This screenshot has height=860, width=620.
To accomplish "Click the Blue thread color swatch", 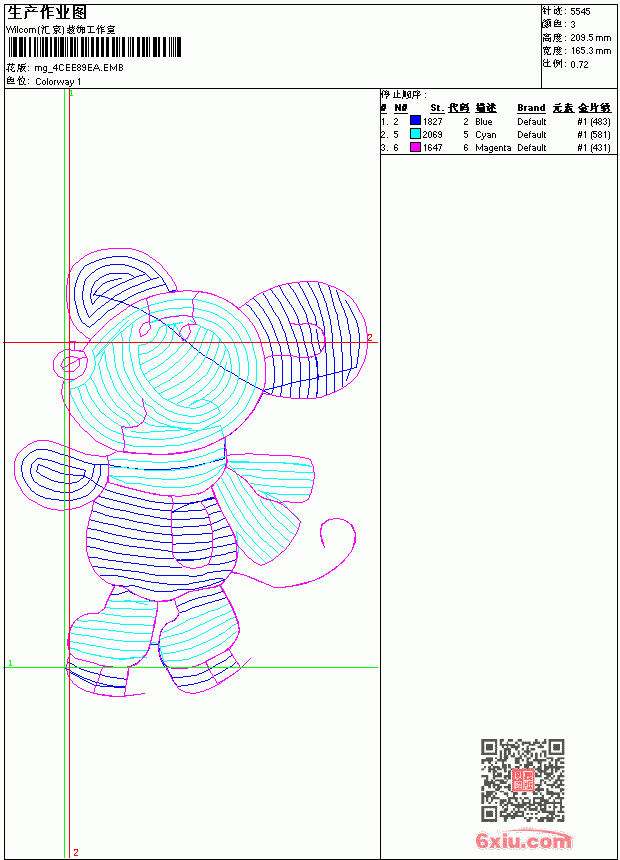I will [x=415, y=121].
